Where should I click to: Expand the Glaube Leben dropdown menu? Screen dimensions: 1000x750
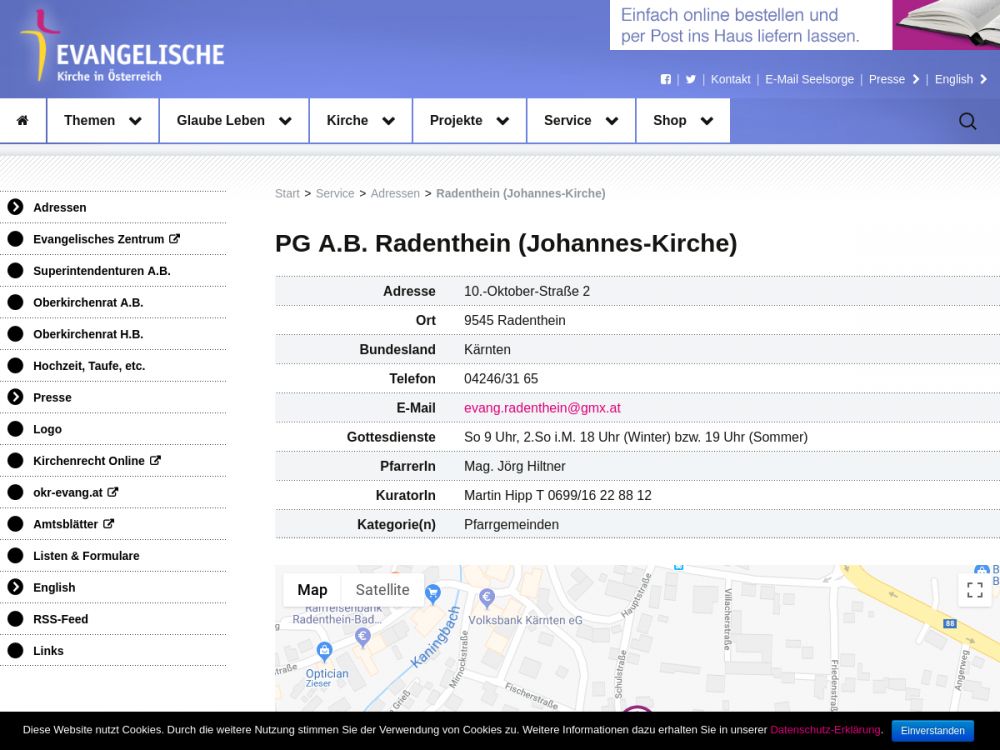pos(234,121)
